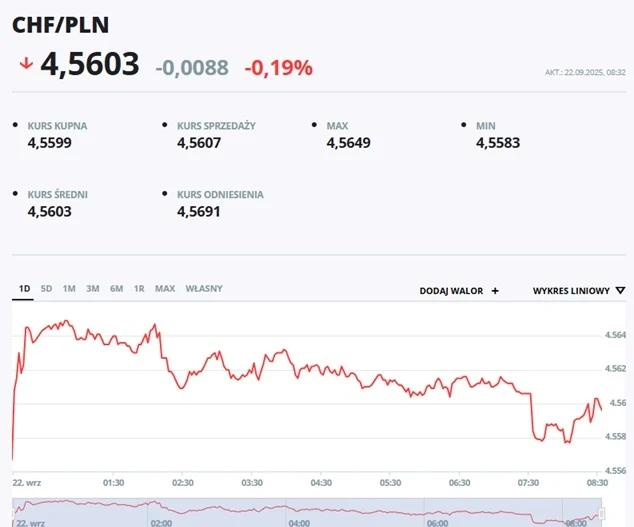The width and height of the screenshot is (634, 527).
Task: Switch to the 1M time range
Action: (69, 289)
